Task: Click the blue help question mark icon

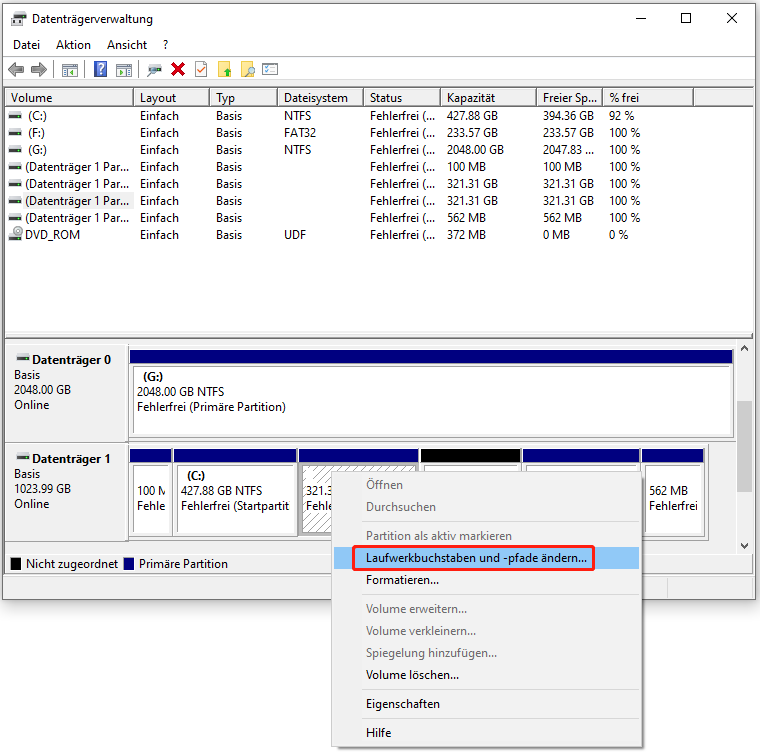Action: (101, 69)
